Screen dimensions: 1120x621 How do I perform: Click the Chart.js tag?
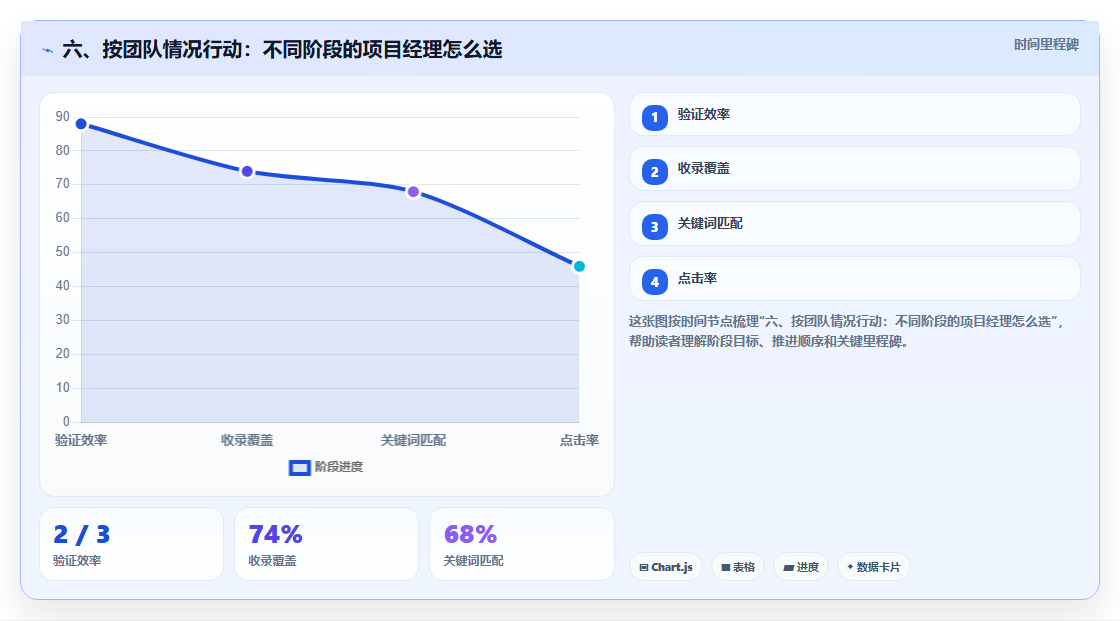(666, 567)
